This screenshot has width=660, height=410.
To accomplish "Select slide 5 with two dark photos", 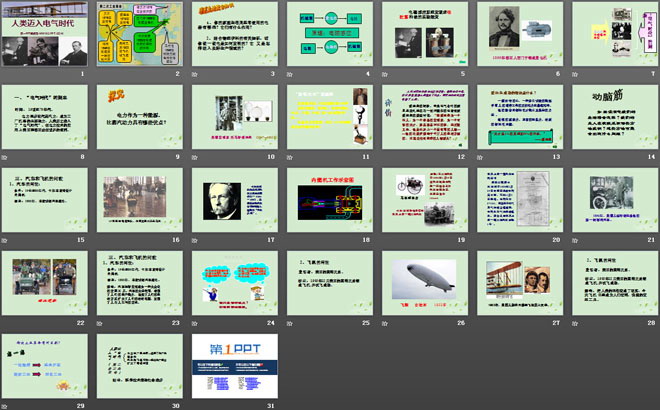I will pyautogui.click(x=425, y=34).
